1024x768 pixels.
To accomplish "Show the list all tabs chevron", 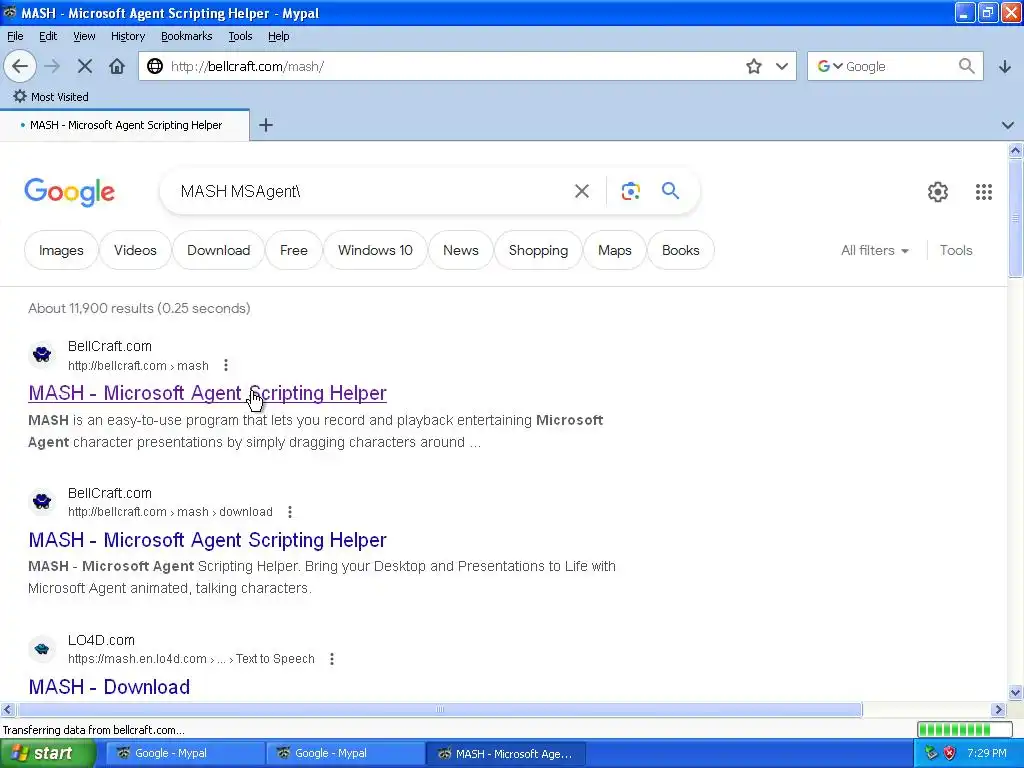I will click(1007, 125).
